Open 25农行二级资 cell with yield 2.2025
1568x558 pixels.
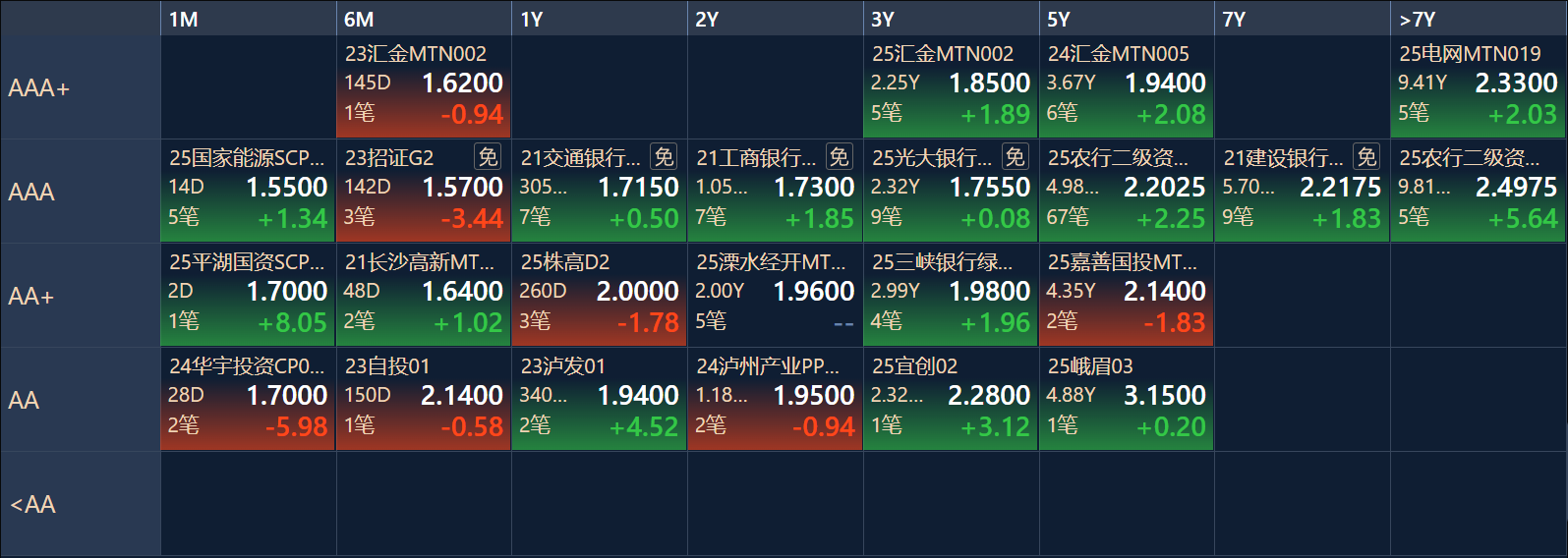pos(1127,191)
